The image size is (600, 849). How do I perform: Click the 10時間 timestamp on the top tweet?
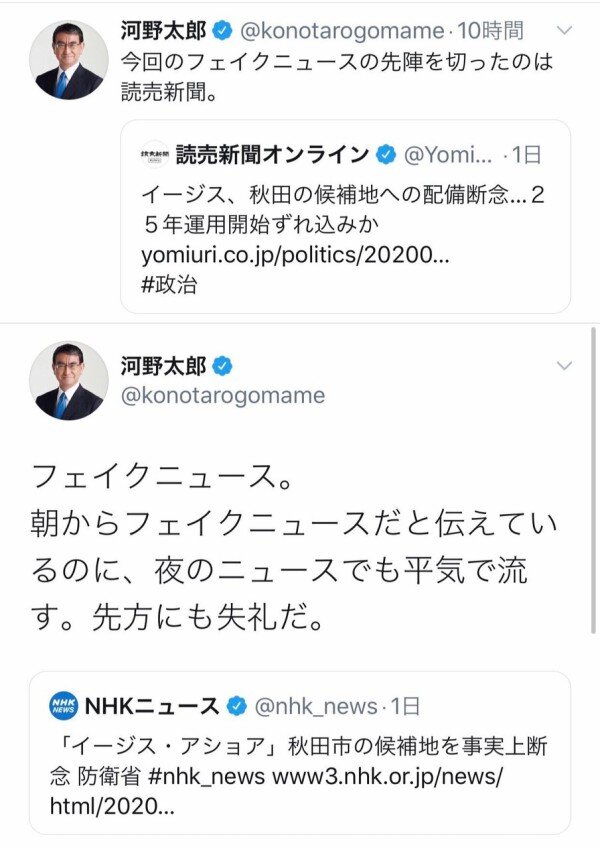pyautogui.click(x=499, y=31)
